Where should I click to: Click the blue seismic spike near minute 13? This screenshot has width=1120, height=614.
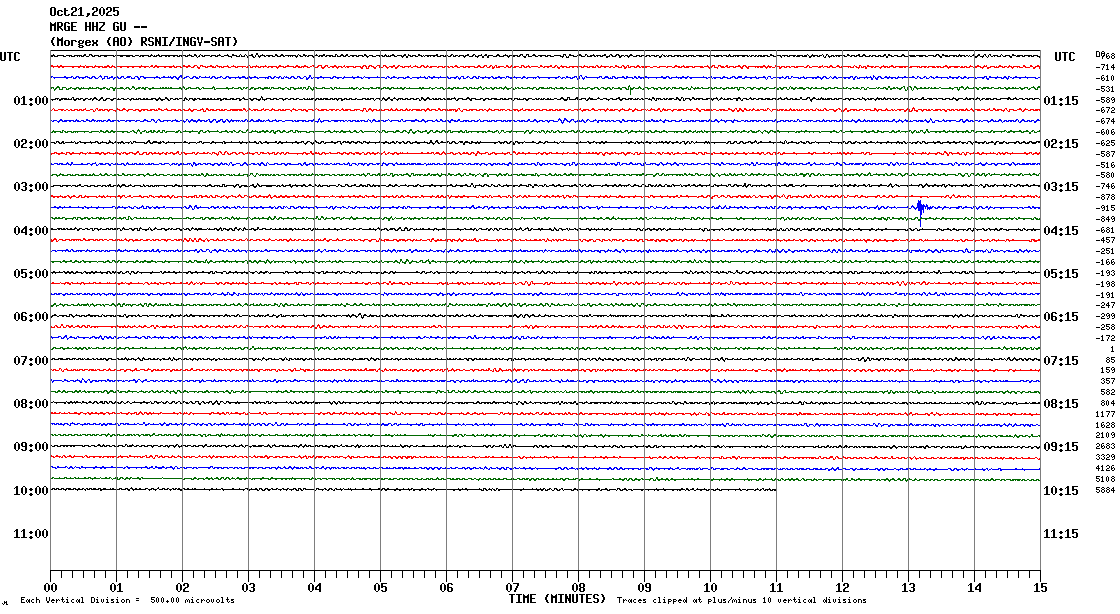coord(920,208)
